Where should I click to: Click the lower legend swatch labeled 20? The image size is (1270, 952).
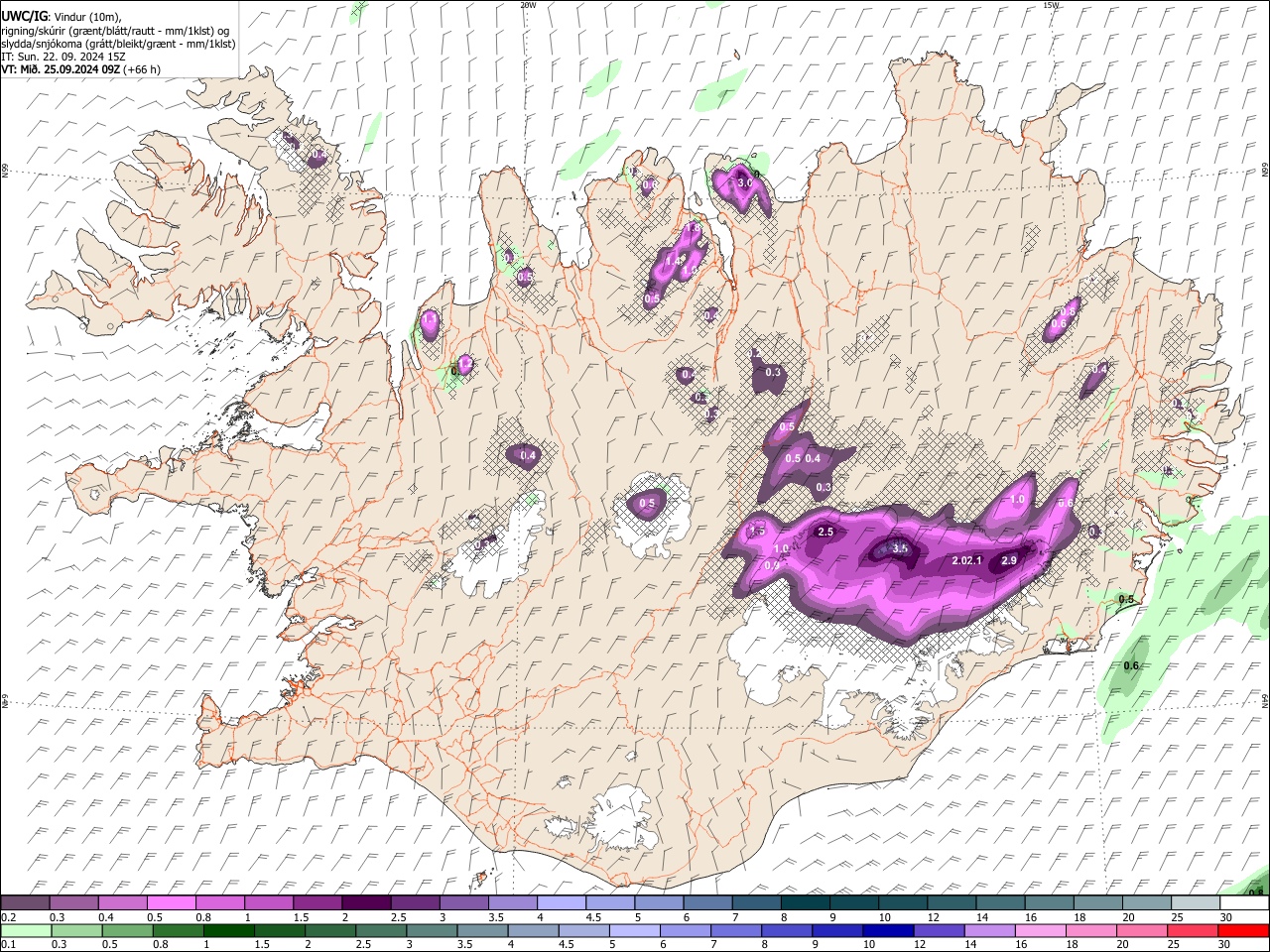[1142, 930]
